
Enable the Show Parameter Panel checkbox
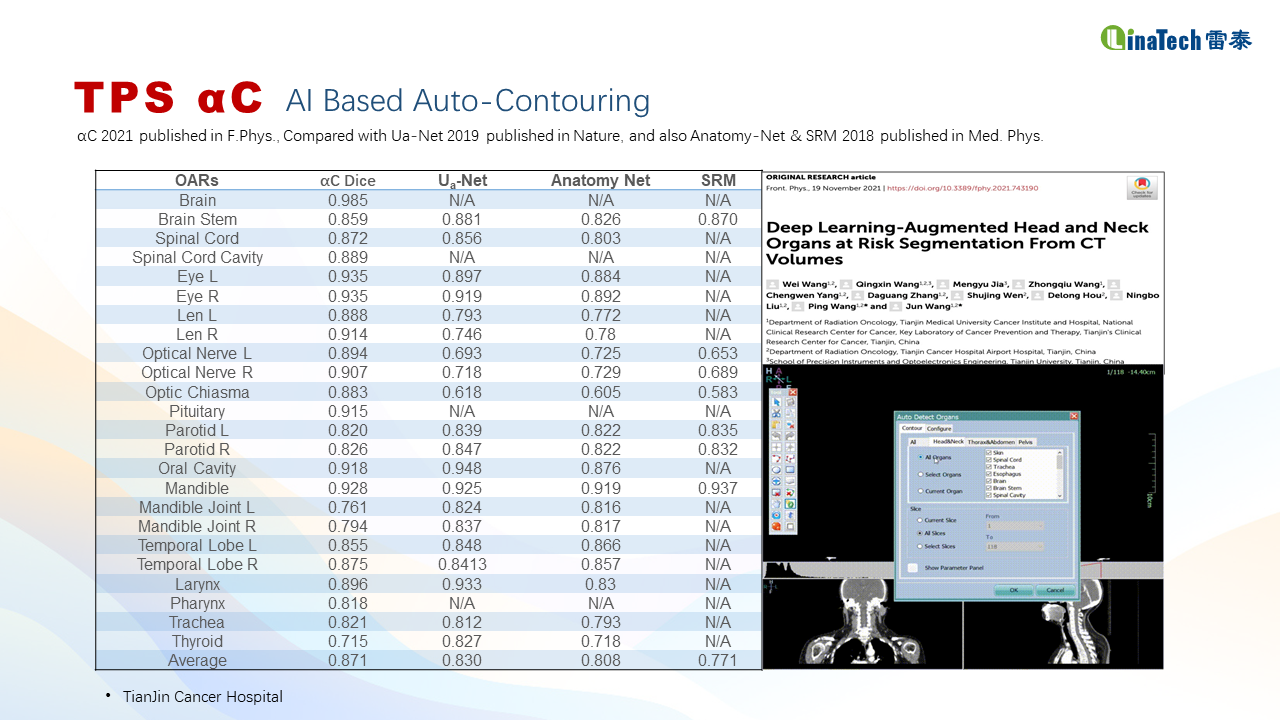click(x=912, y=568)
